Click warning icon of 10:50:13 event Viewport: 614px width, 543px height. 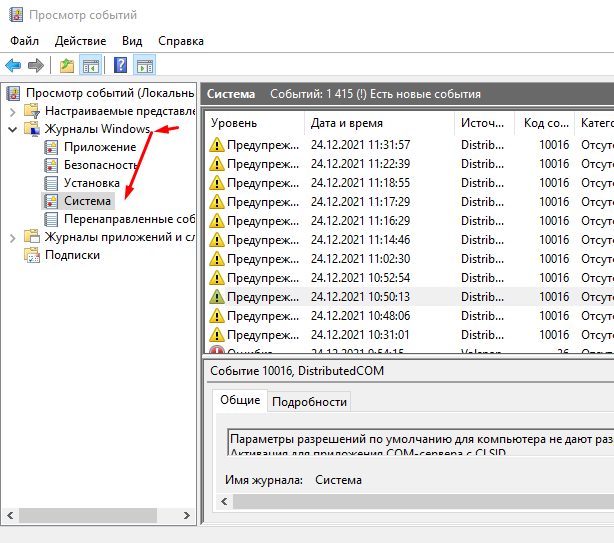pyautogui.click(x=217, y=297)
